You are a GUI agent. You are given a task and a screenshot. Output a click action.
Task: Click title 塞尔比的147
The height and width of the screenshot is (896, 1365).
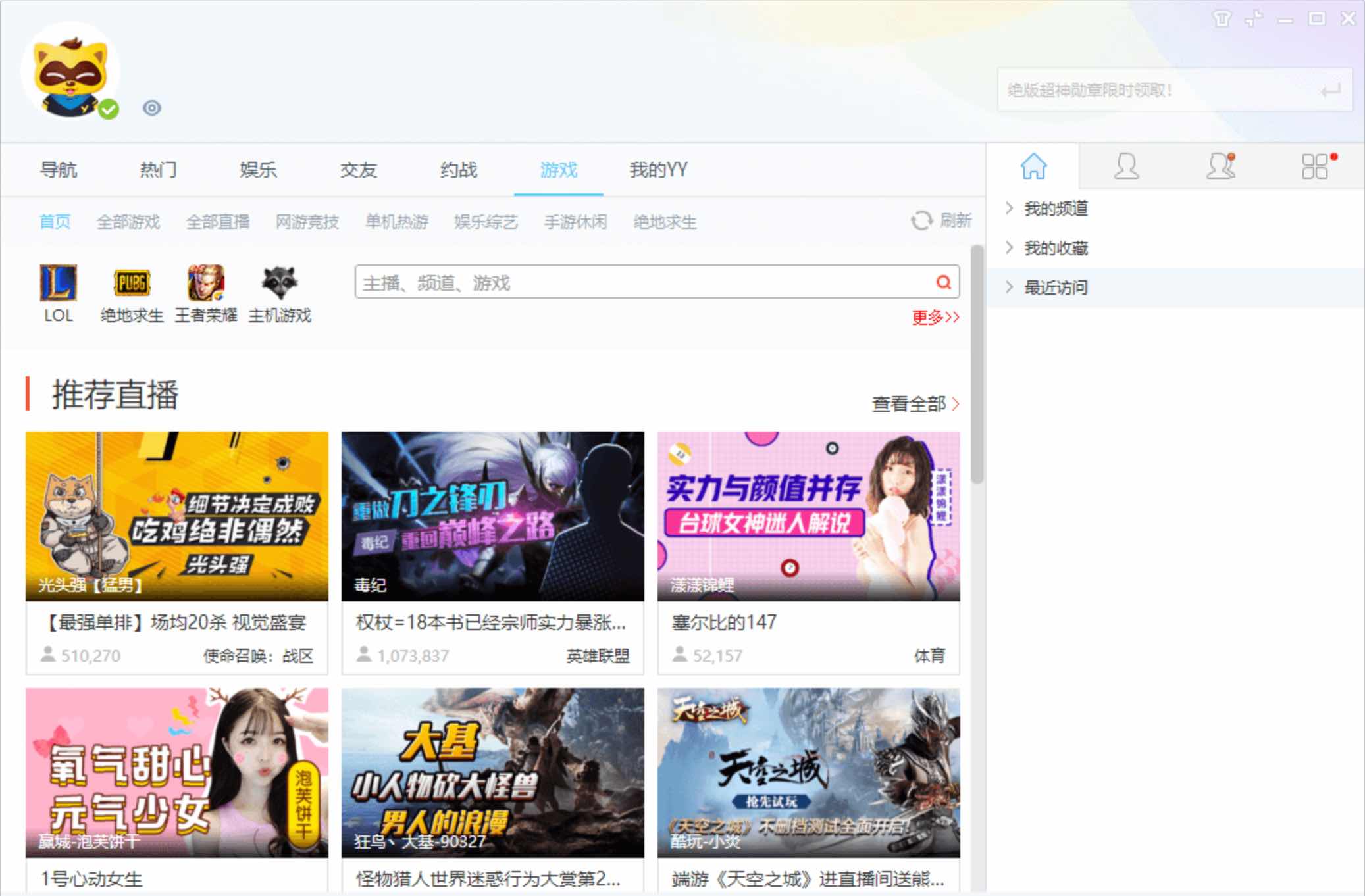[x=724, y=622]
